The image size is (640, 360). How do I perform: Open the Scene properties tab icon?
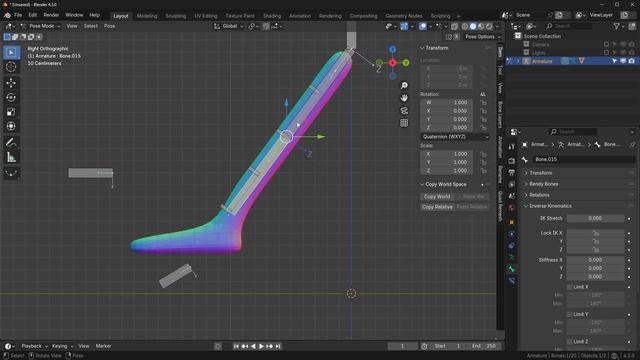(x=511, y=196)
